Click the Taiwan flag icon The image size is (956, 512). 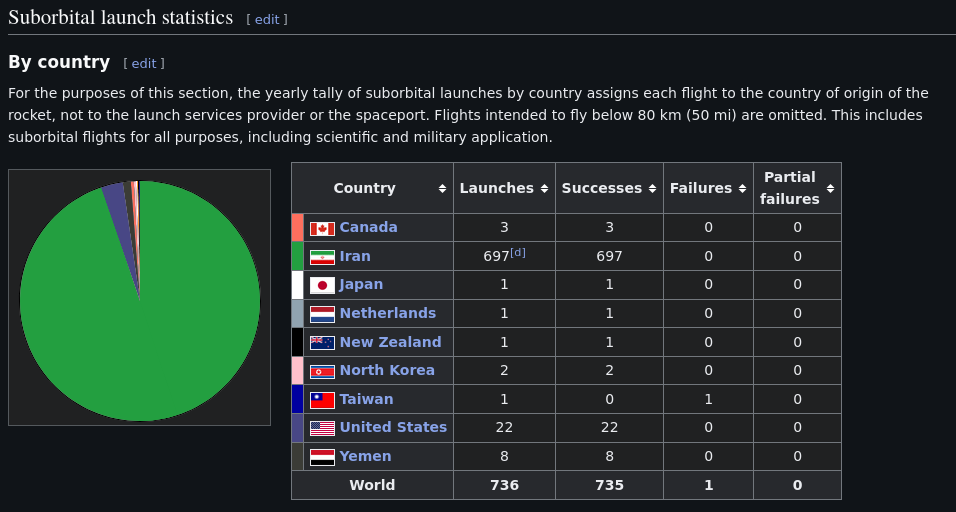click(322, 400)
